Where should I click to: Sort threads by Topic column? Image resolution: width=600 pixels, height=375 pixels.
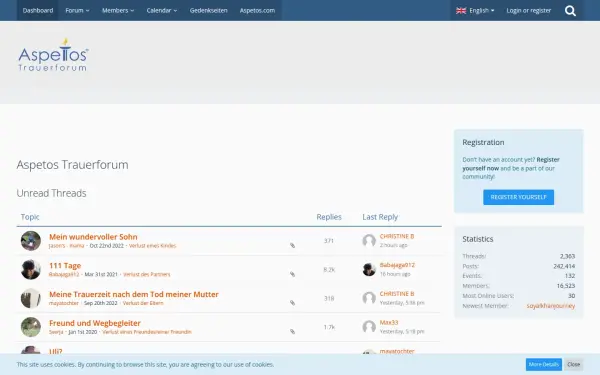30,217
